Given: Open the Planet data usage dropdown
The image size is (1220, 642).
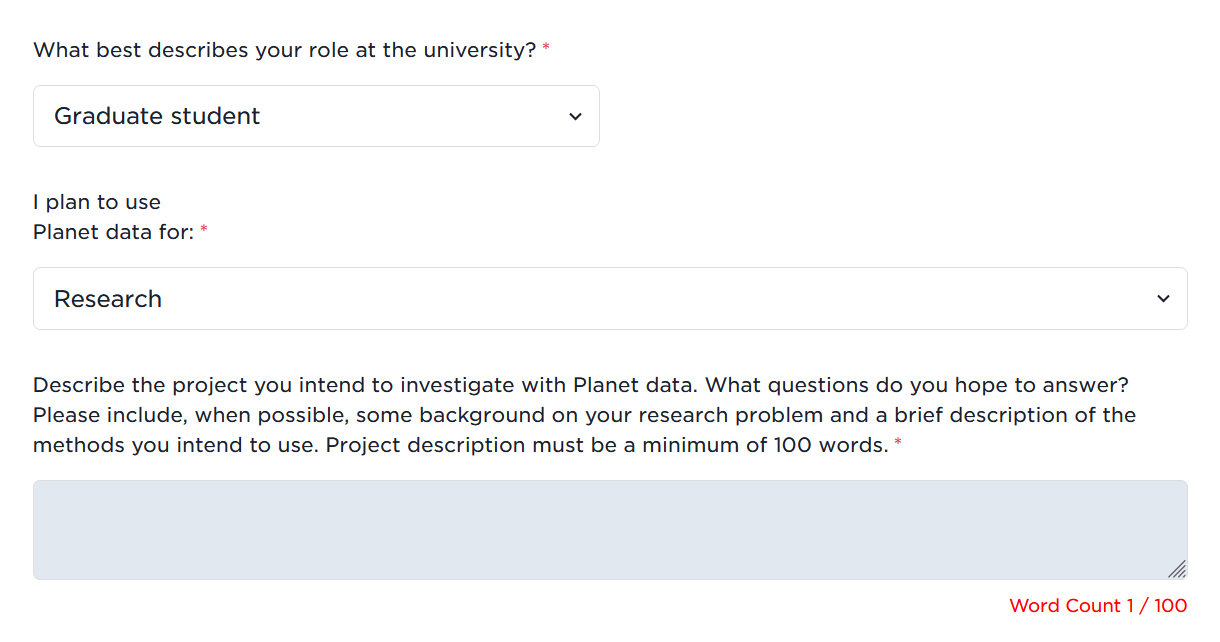Looking at the screenshot, I should (x=610, y=298).
